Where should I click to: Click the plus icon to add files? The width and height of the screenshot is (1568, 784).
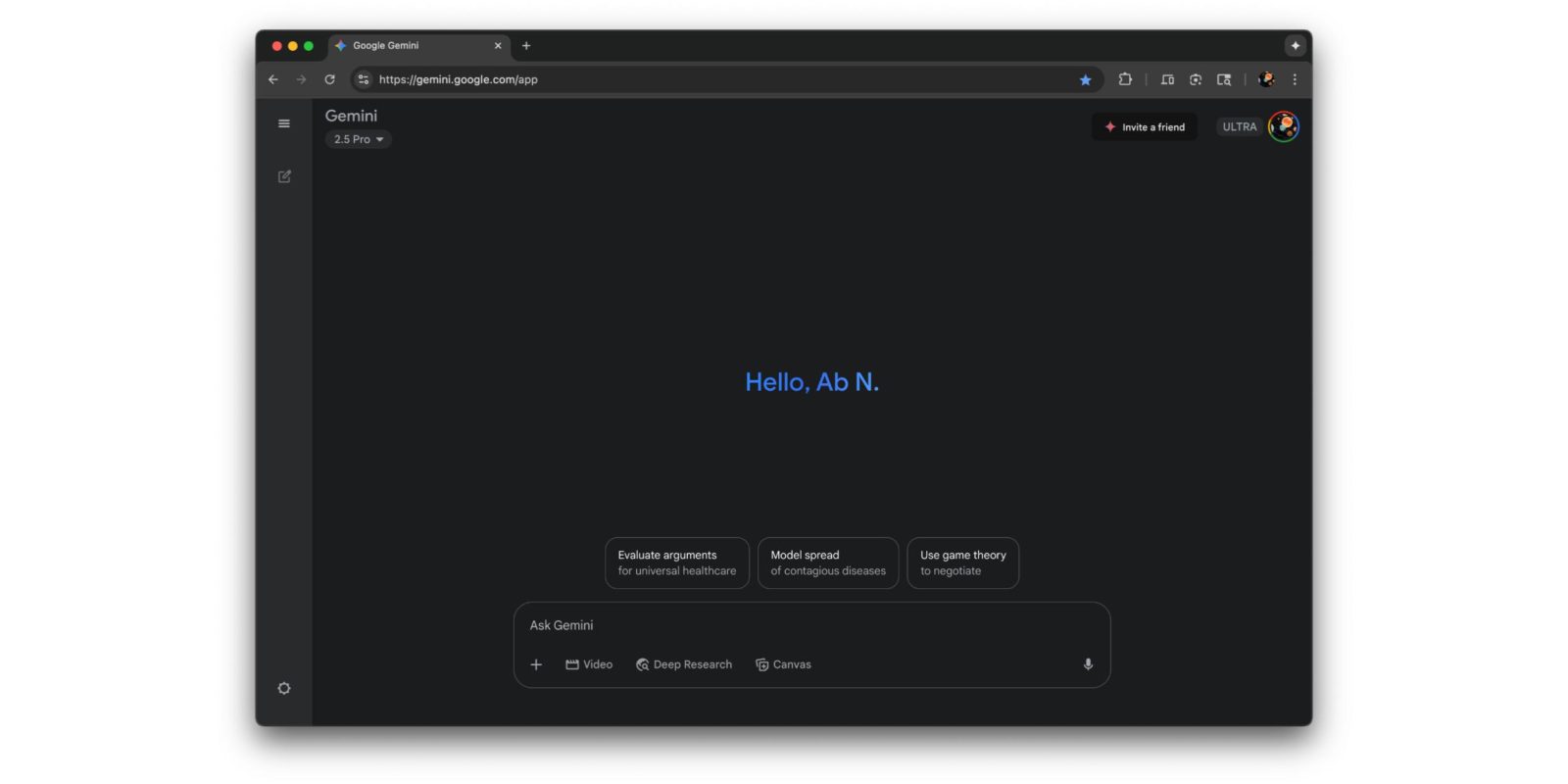pos(536,664)
